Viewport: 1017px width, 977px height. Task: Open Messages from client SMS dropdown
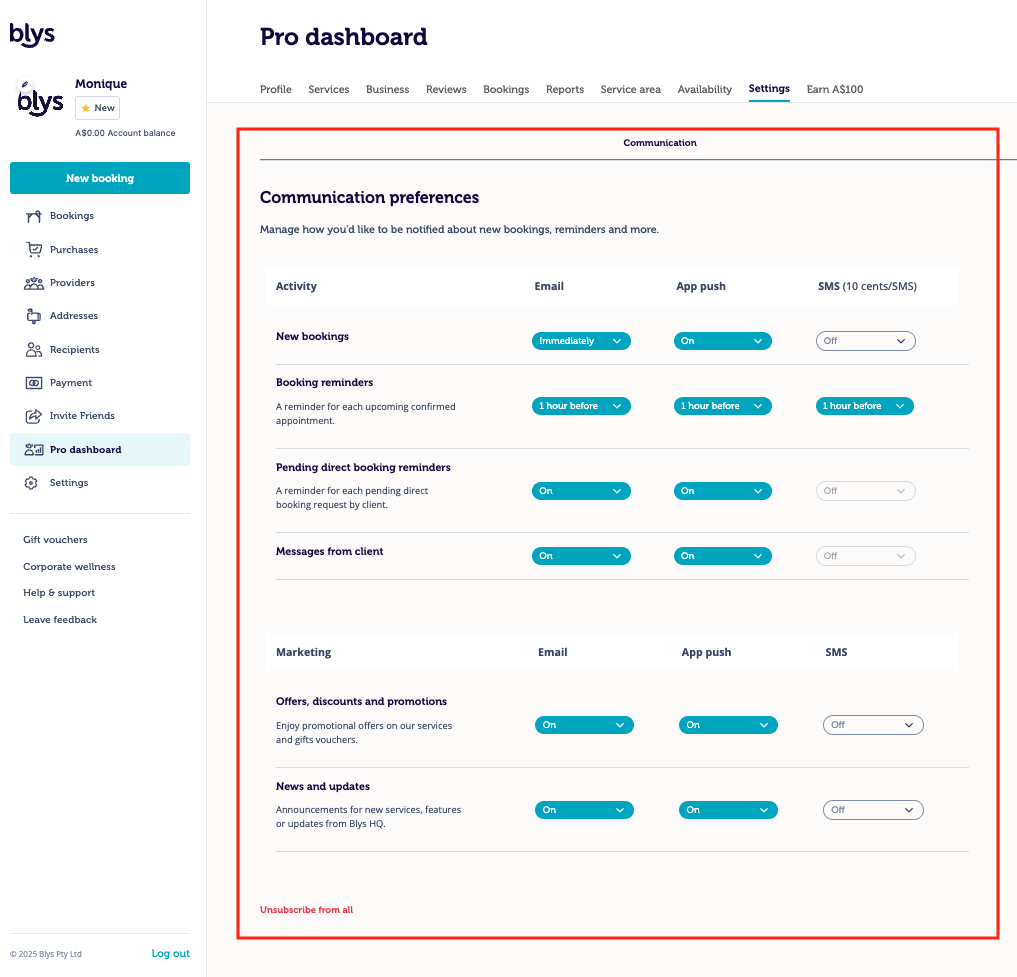pyautogui.click(x=865, y=556)
